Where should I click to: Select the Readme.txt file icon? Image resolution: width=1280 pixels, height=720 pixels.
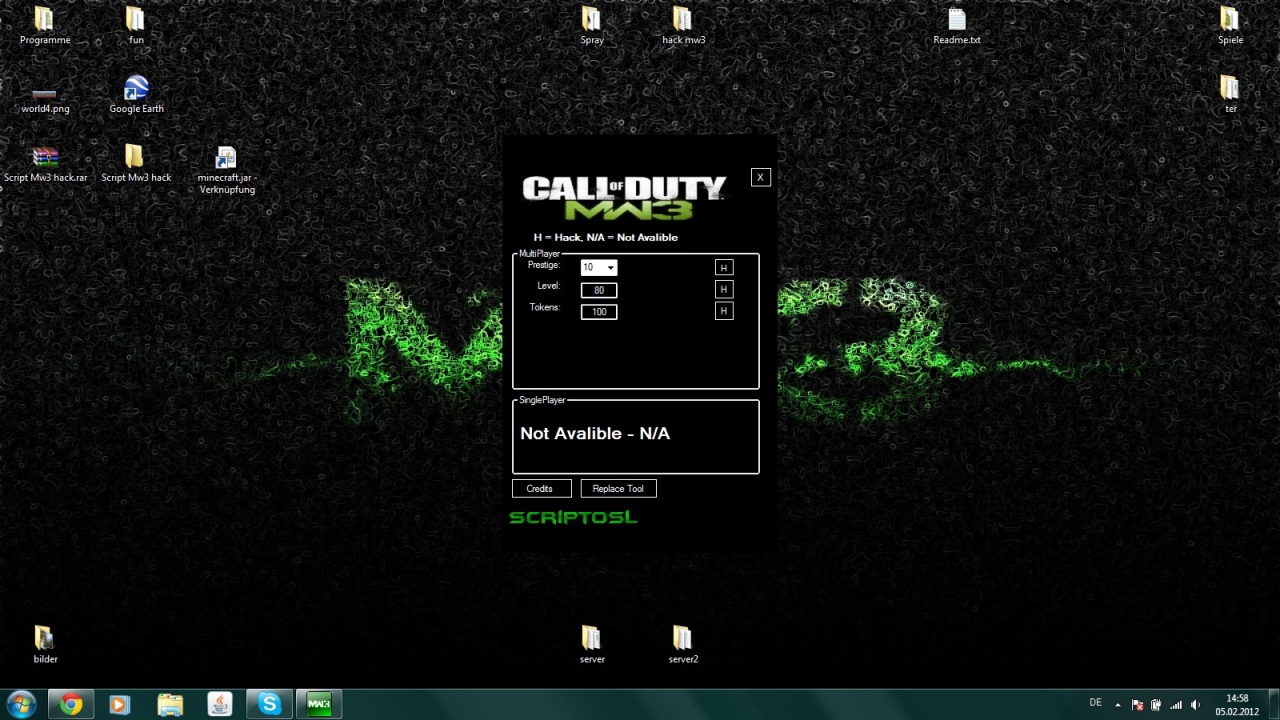pos(957,26)
